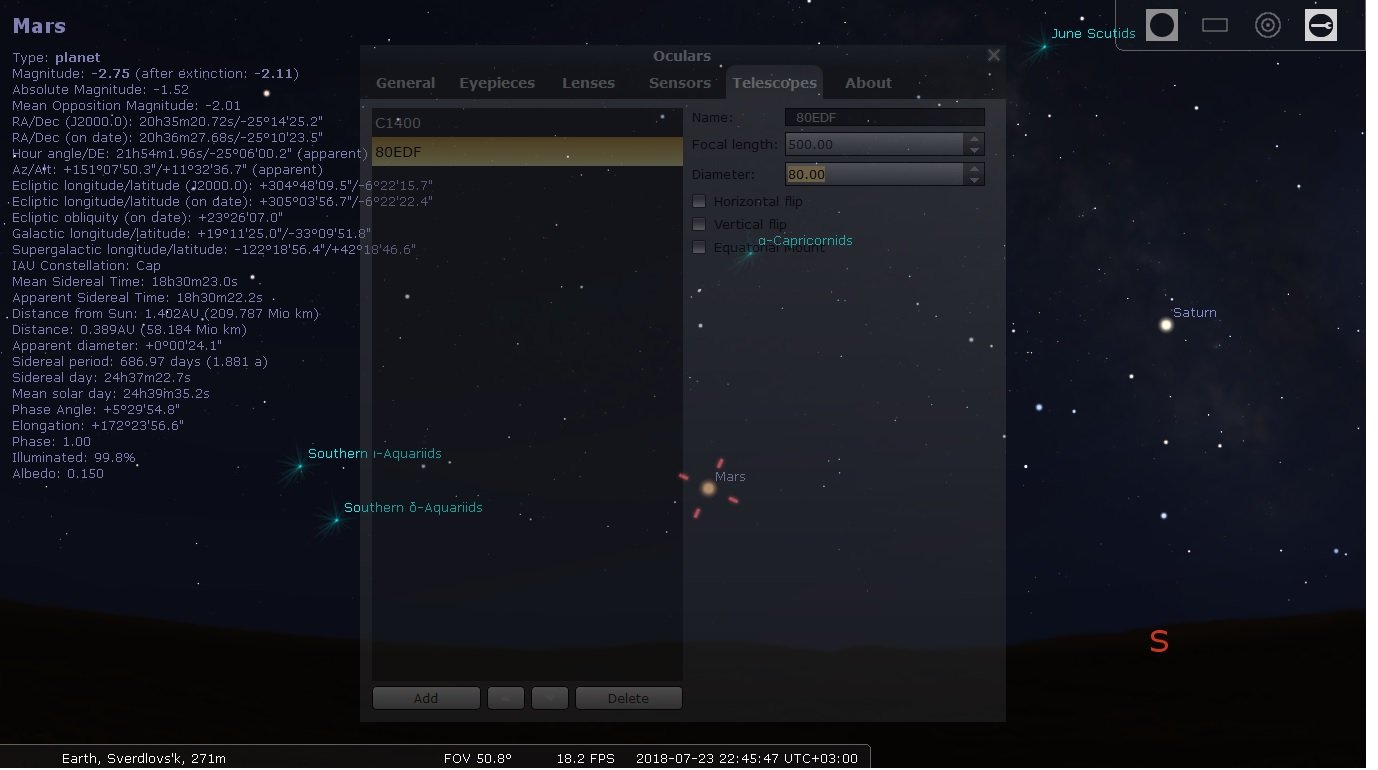Click the Mars title in info panel
1378x770 pixels.
39,26
